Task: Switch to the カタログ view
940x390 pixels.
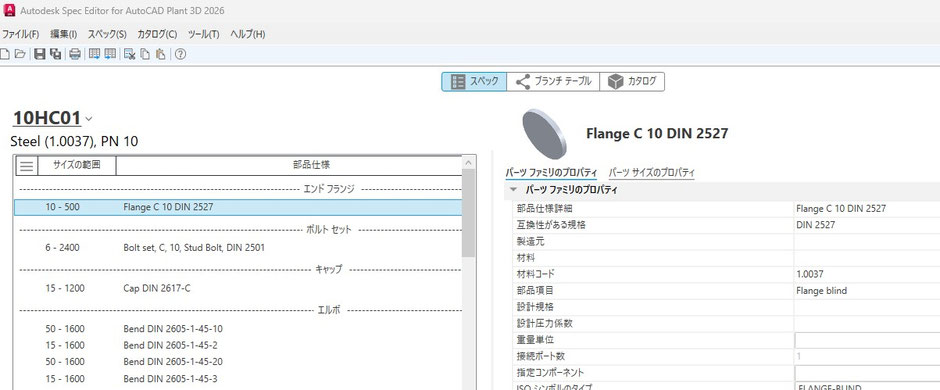Action: (x=632, y=81)
